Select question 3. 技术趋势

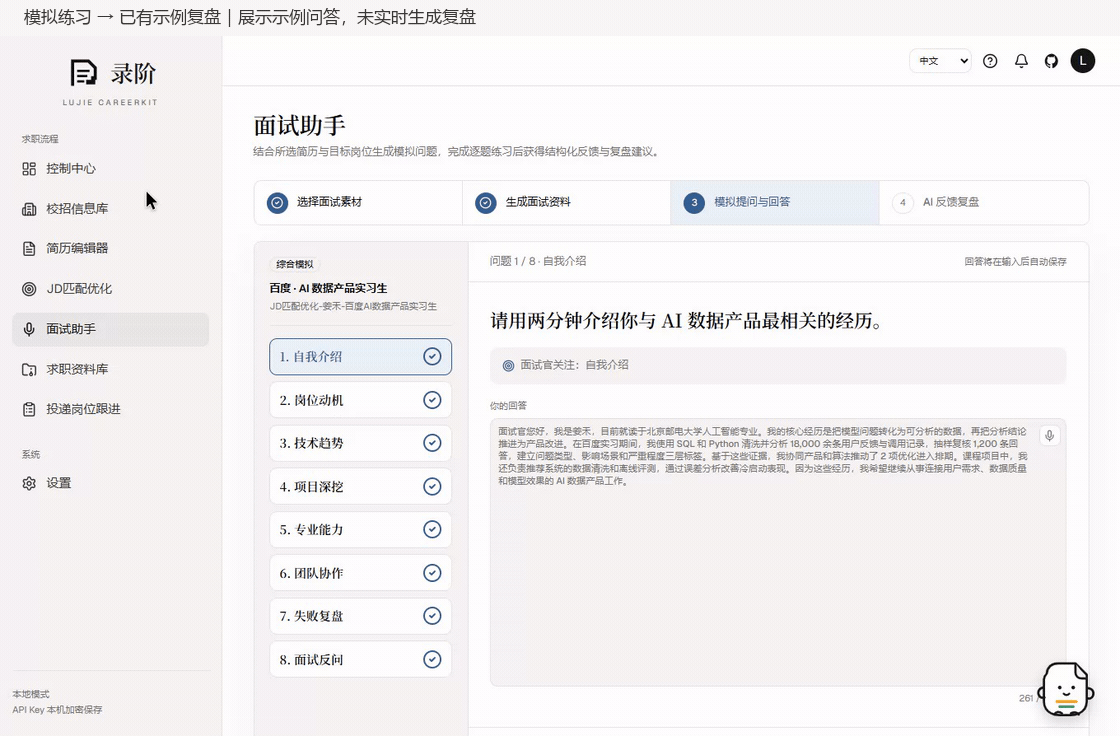(360, 443)
